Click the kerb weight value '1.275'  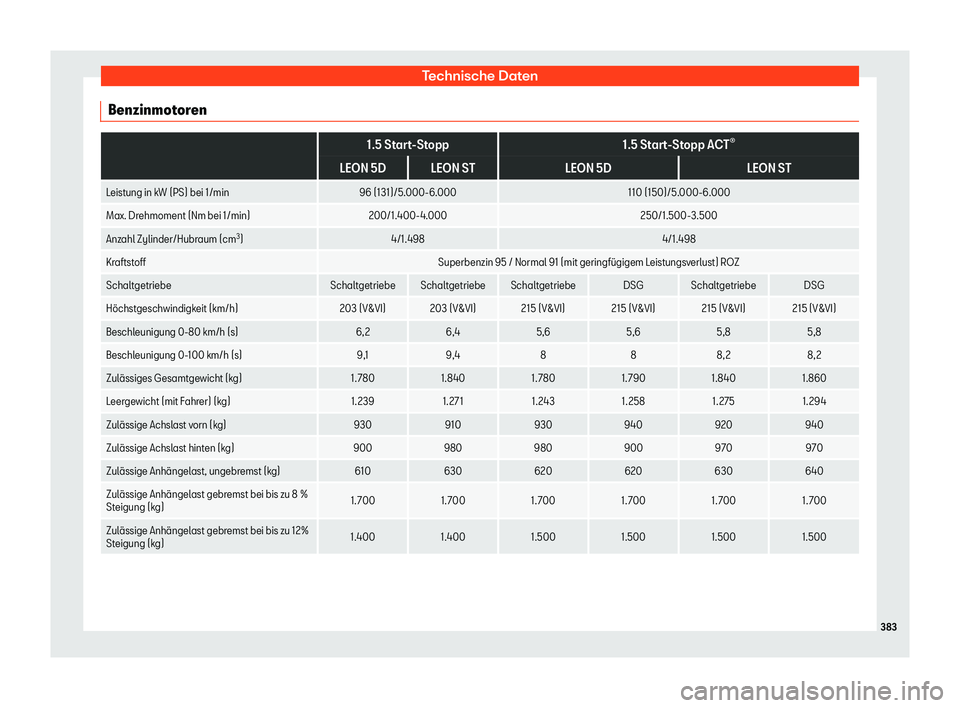(724, 402)
